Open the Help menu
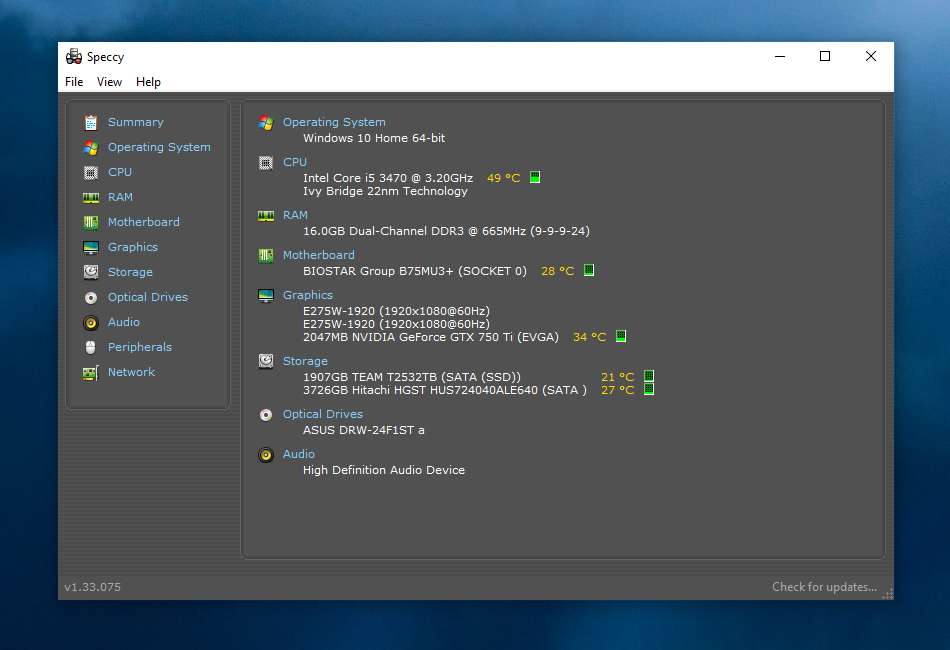The height and width of the screenshot is (650, 950). pyautogui.click(x=148, y=82)
